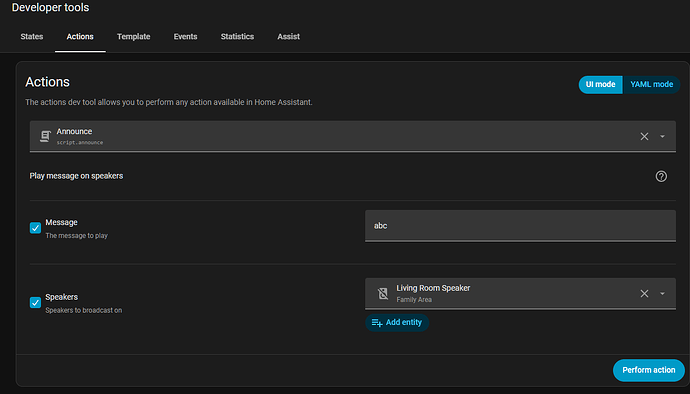Remove the Living Room Speaker entity
The width and height of the screenshot is (690, 394).
[x=644, y=294]
